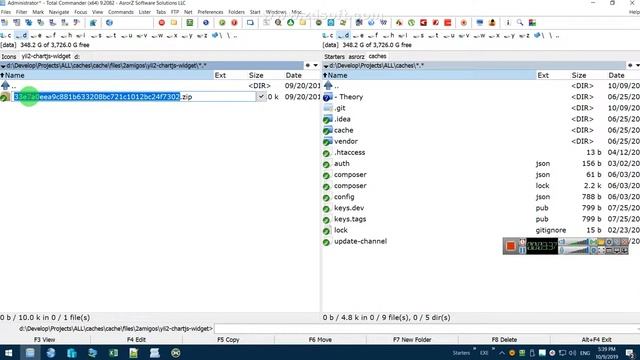Select drive e in left panel drive bar

pyautogui.click(x=36, y=36)
